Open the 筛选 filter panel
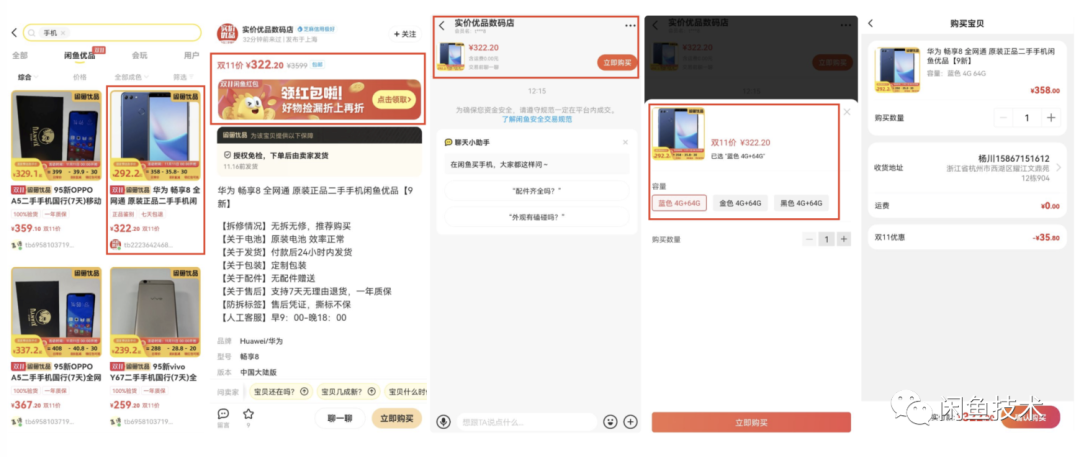 click(183, 77)
